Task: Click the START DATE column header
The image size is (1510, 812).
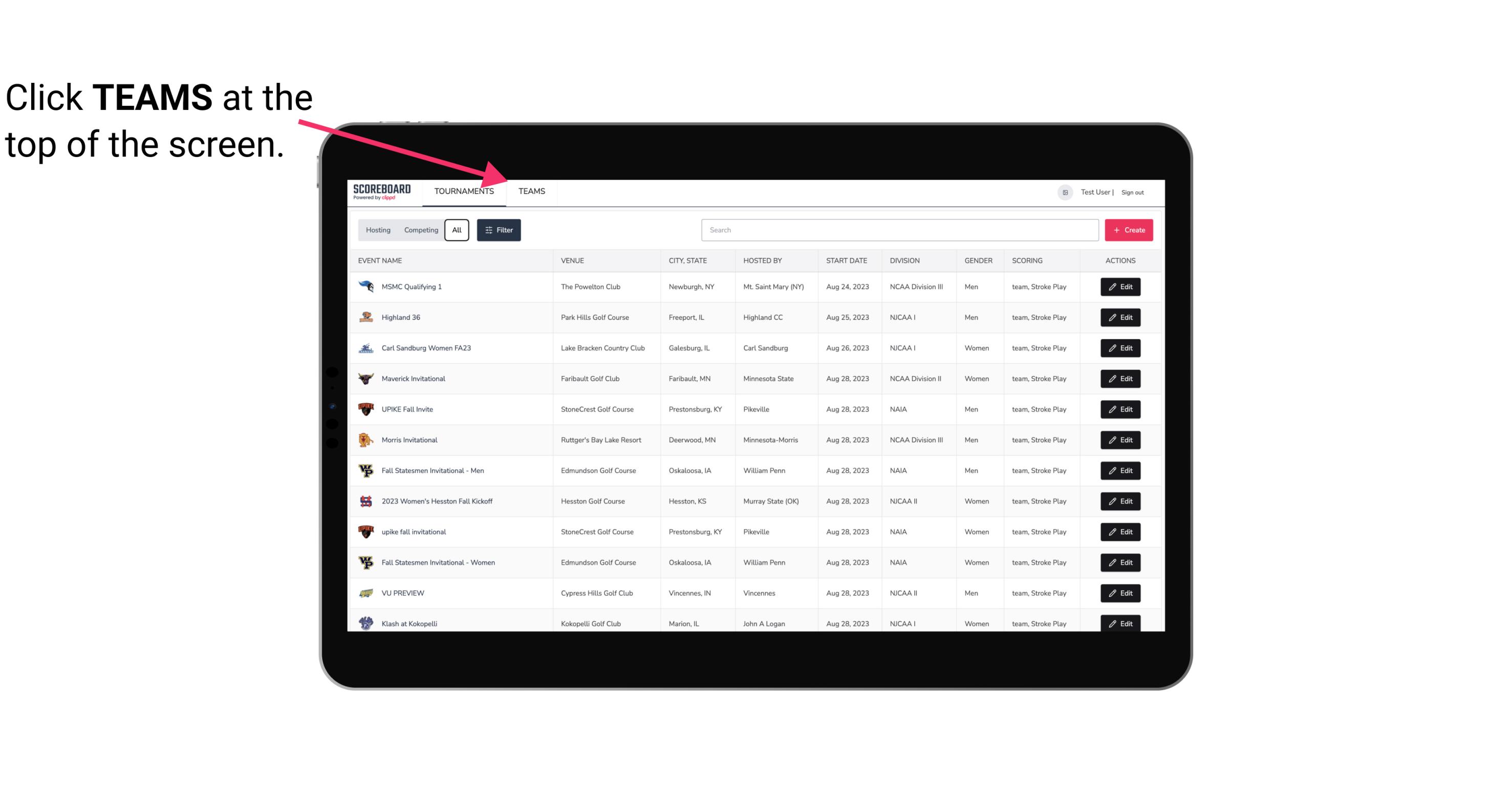Action: (846, 260)
